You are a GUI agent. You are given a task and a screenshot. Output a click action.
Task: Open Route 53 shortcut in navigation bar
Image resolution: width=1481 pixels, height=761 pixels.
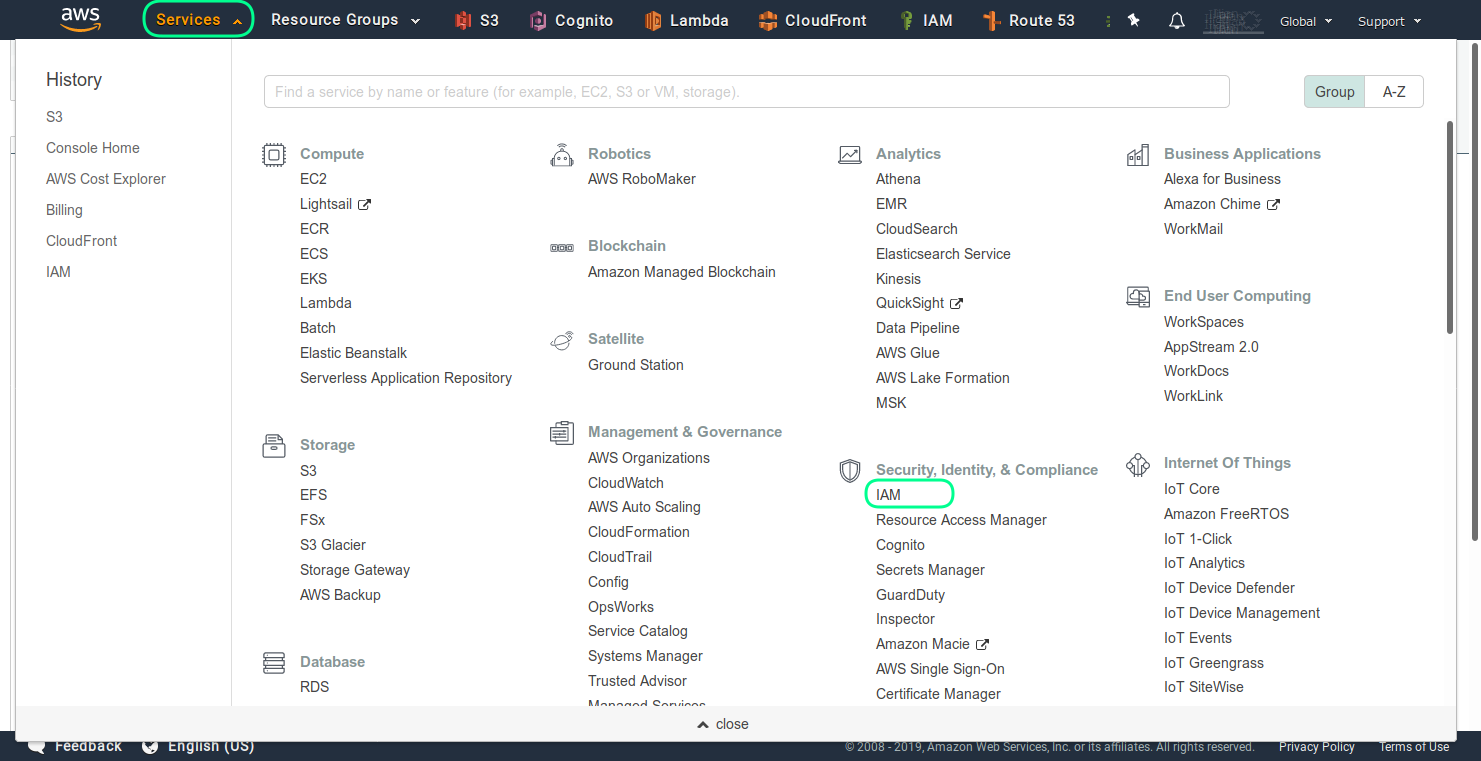coord(1029,20)
